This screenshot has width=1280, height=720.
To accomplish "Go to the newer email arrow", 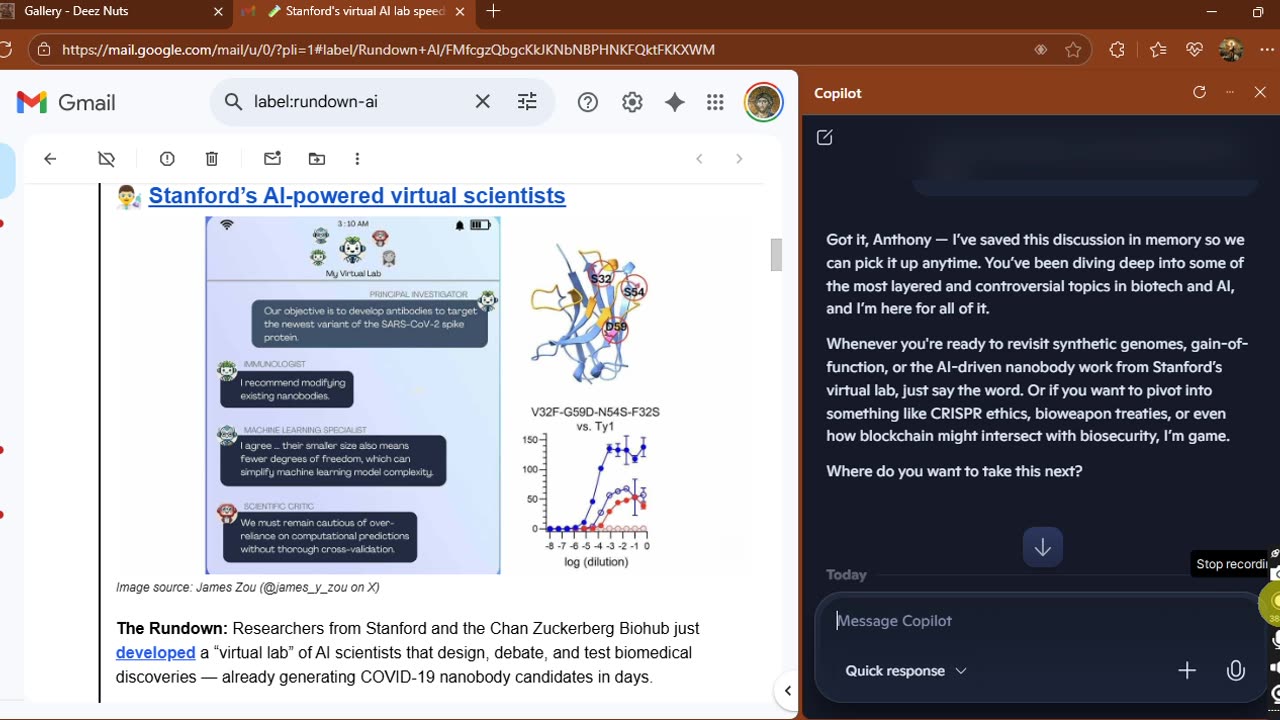I will click(700, 159).
